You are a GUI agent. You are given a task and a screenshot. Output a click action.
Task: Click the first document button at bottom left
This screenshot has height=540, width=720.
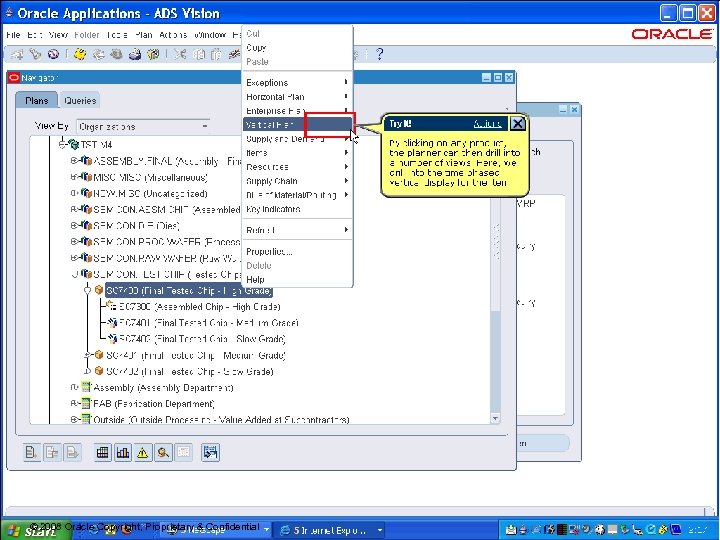pos(32,453)
